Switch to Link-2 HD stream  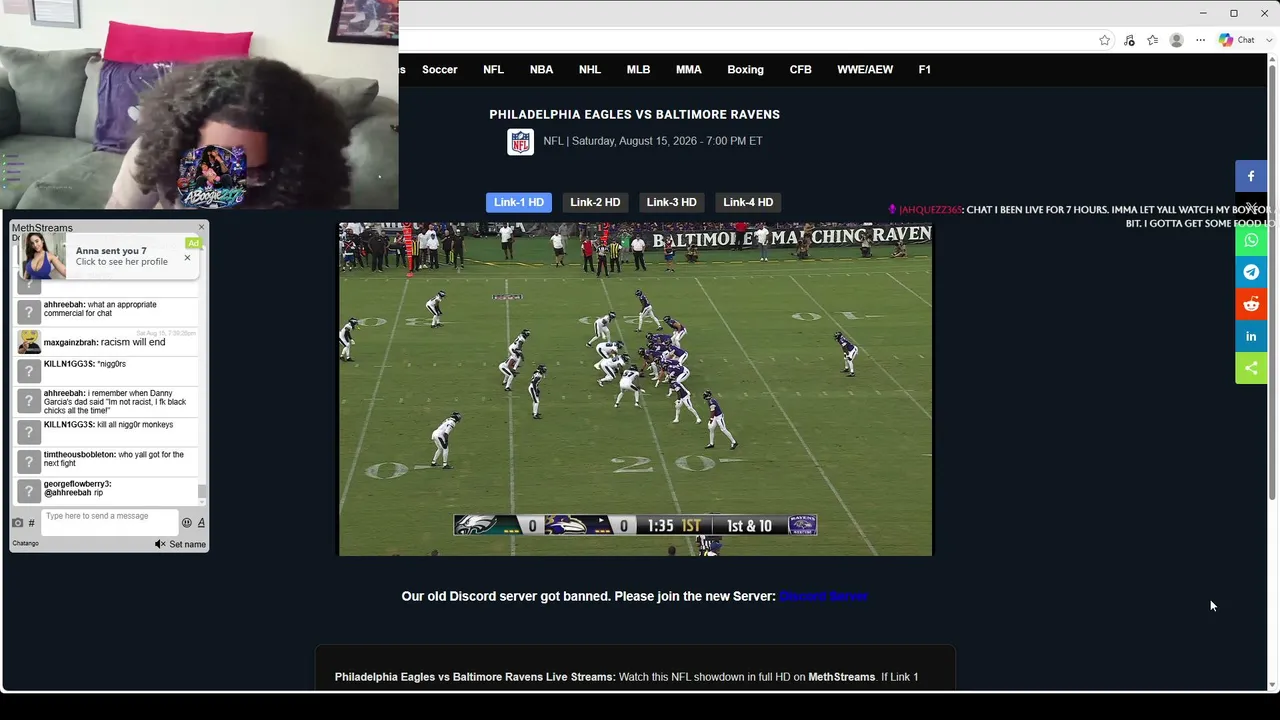(595, 202)
